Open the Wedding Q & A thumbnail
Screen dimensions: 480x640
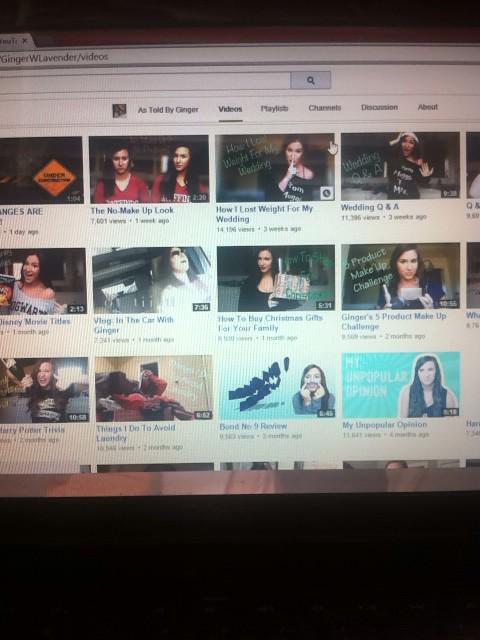[x=400, y=166]
